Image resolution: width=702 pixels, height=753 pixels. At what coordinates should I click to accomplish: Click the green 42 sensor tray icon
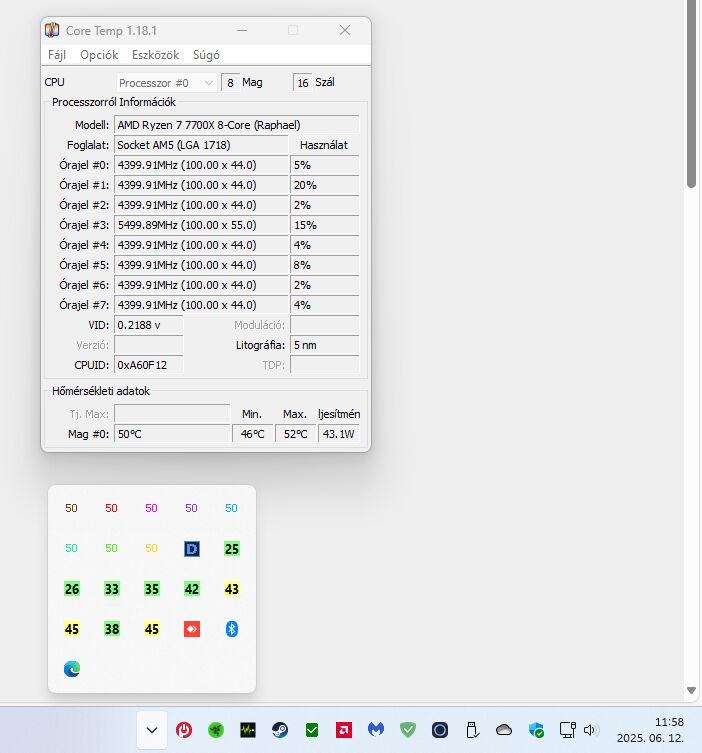192,589
